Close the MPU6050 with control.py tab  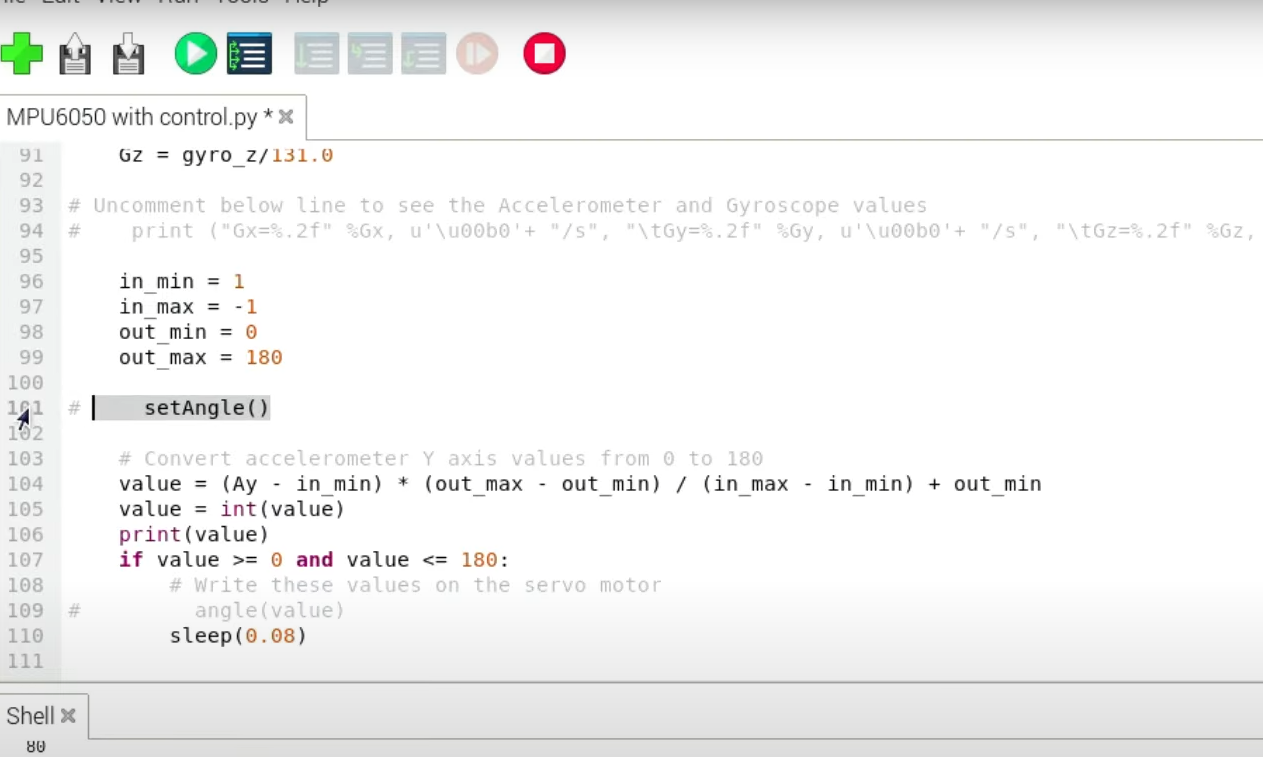[286, 116]
